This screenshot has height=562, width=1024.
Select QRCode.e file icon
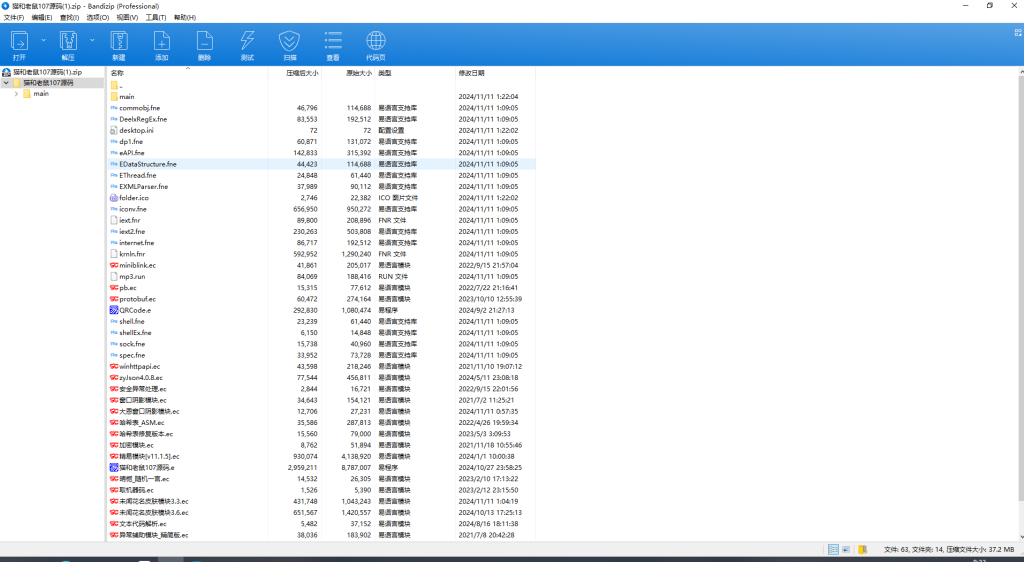[x=114, y=310]
